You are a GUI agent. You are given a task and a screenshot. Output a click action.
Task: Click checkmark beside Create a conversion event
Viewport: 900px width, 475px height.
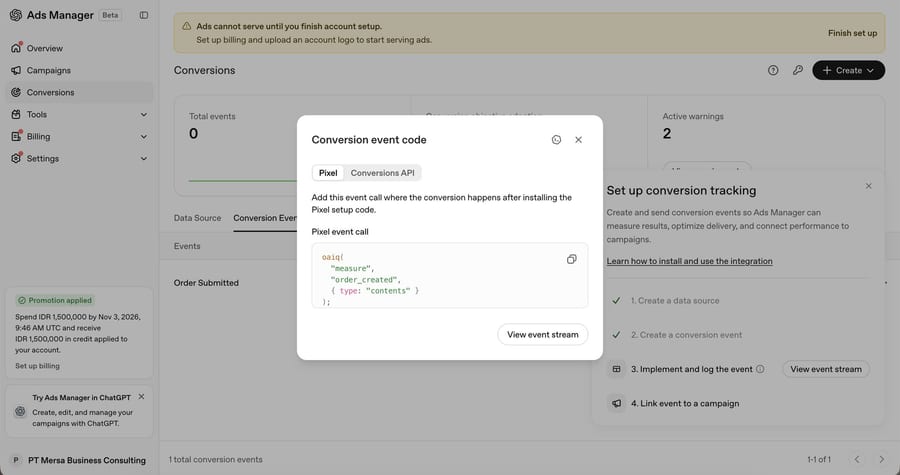point(616,334)
